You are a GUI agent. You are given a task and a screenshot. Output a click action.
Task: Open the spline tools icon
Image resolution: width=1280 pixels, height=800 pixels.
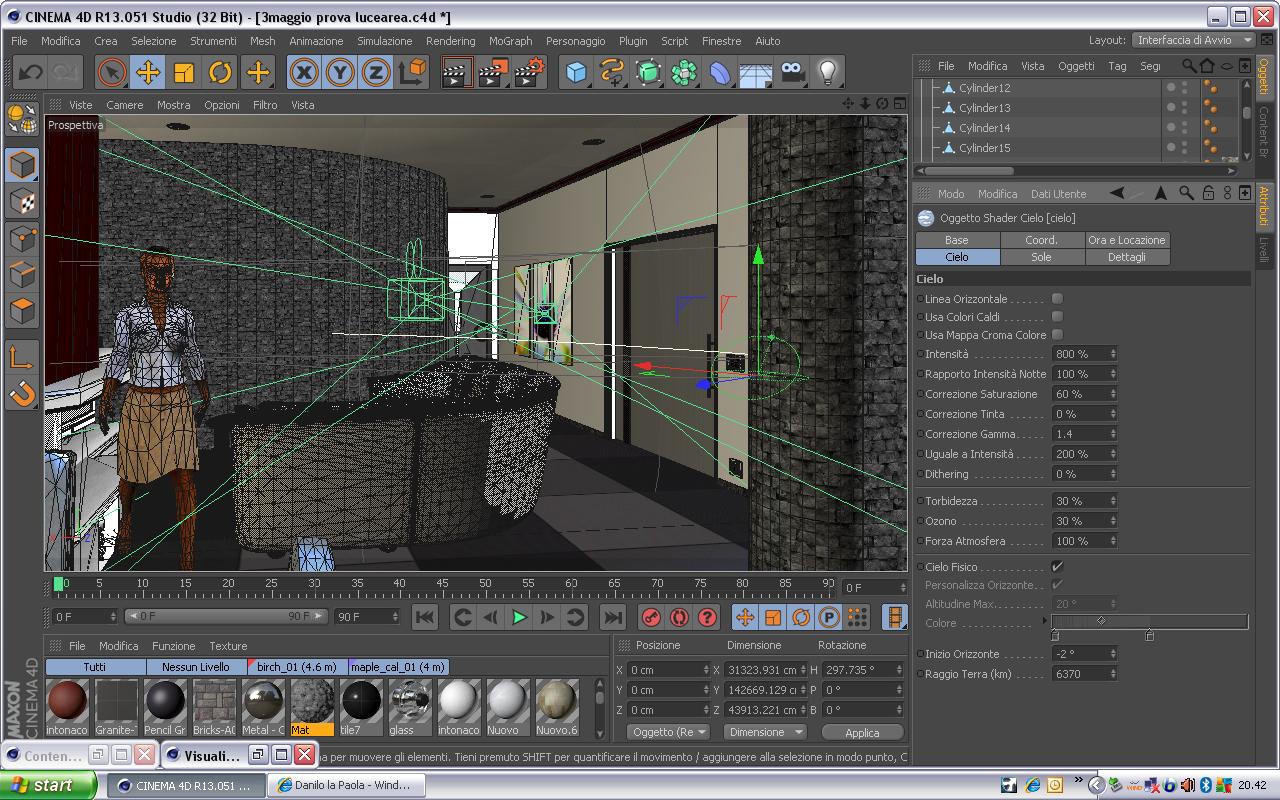tap(612, 72)
